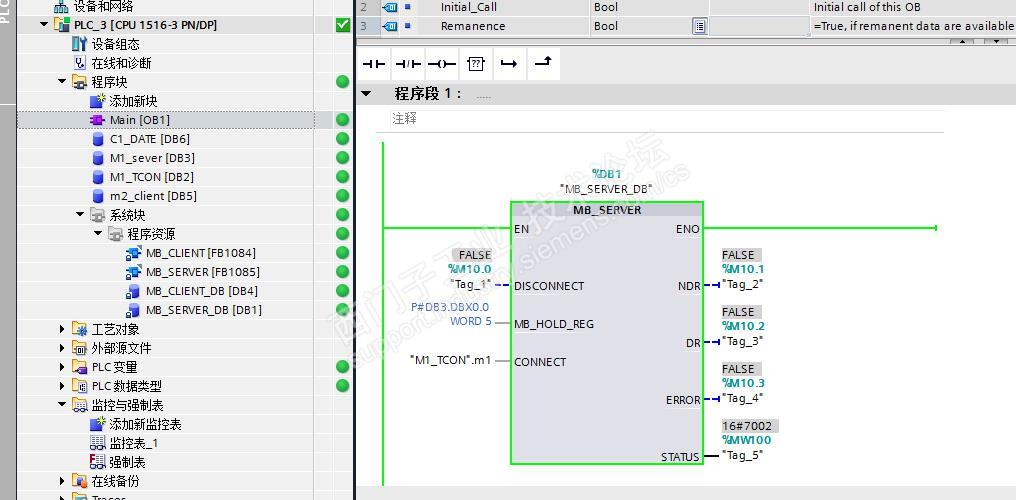This screenshot has height=500, width=1016.
Task: Open M1_TCON [DB2] data block
Action: [151, 177]
